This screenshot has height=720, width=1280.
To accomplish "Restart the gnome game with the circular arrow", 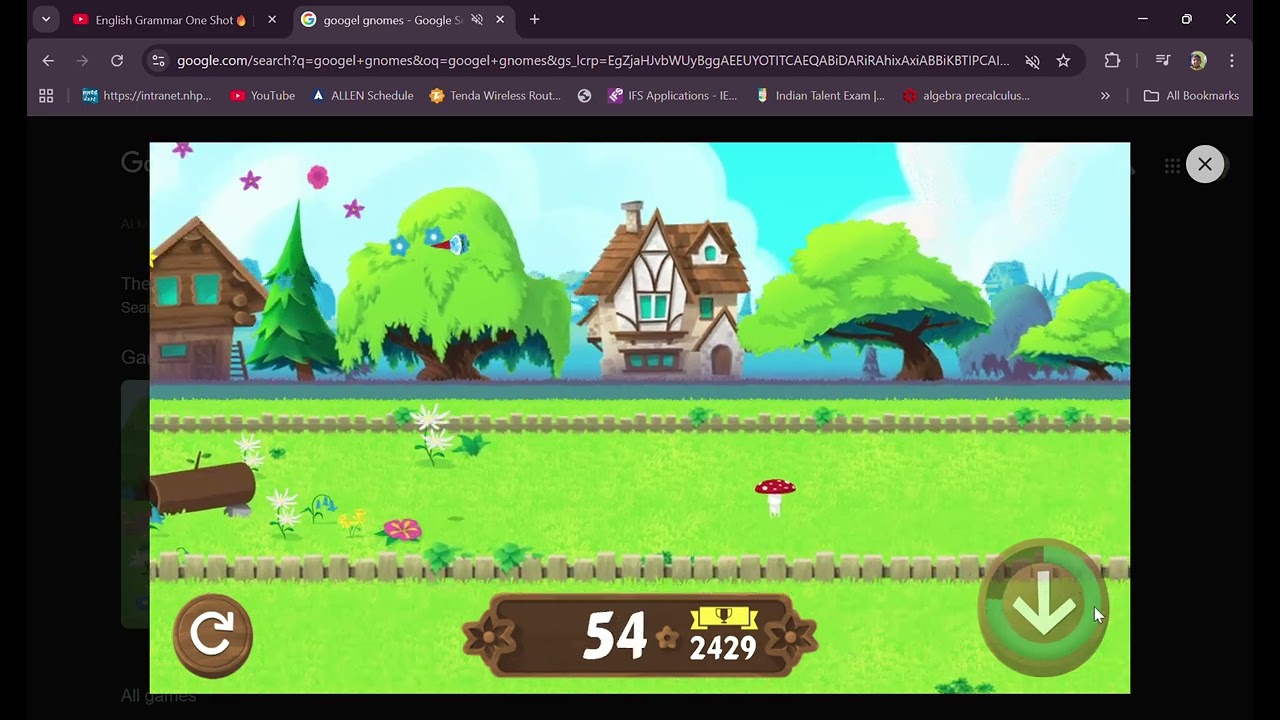I will point(212,635).
